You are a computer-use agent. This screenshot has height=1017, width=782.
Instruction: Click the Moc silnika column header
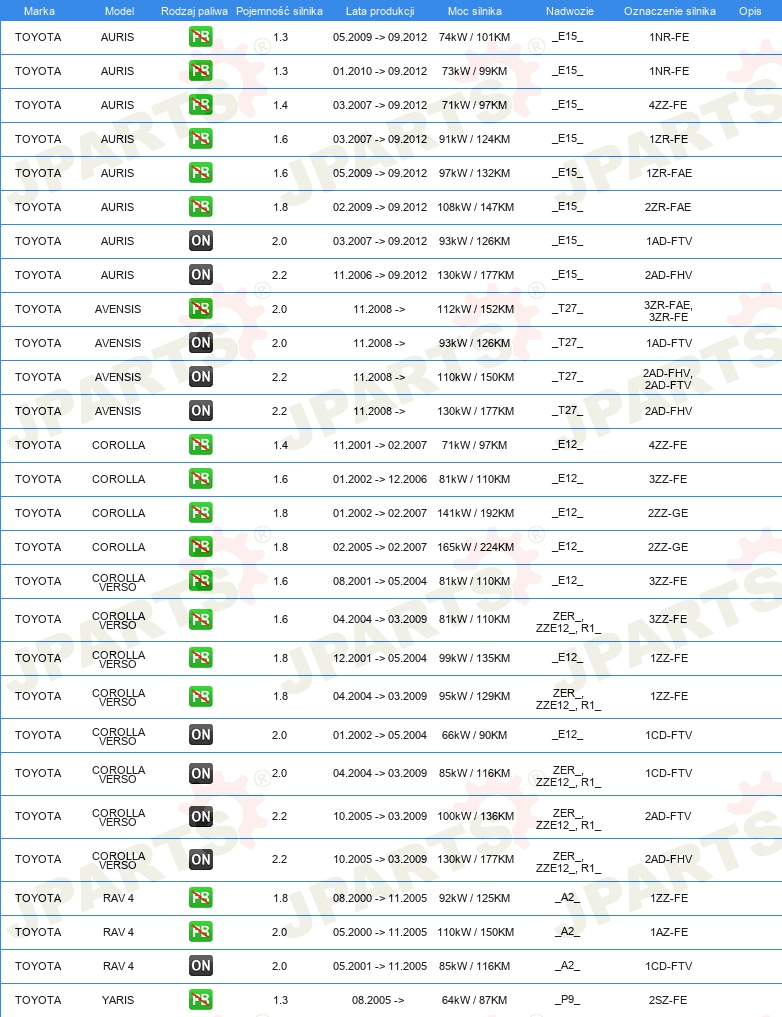point(475,11)
